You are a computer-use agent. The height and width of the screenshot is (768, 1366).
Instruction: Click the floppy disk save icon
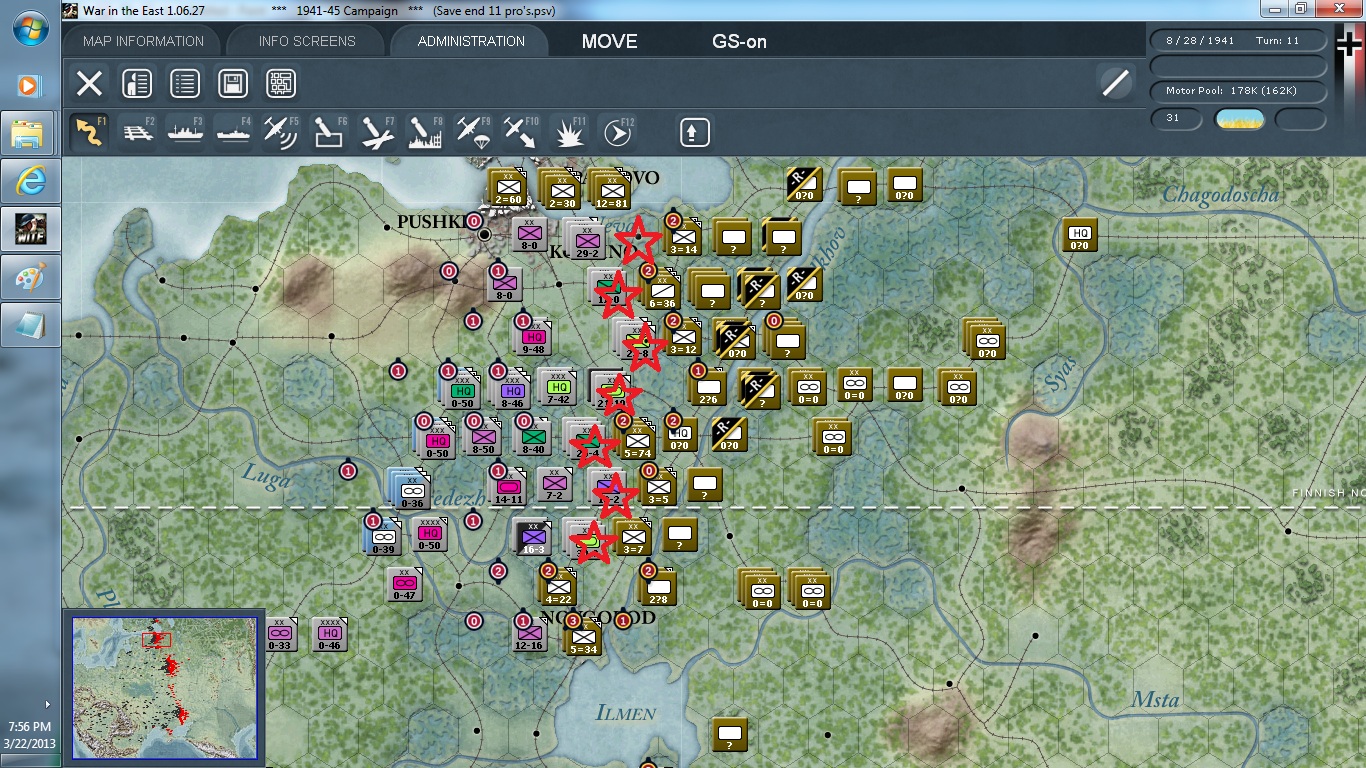pos(233,83)
